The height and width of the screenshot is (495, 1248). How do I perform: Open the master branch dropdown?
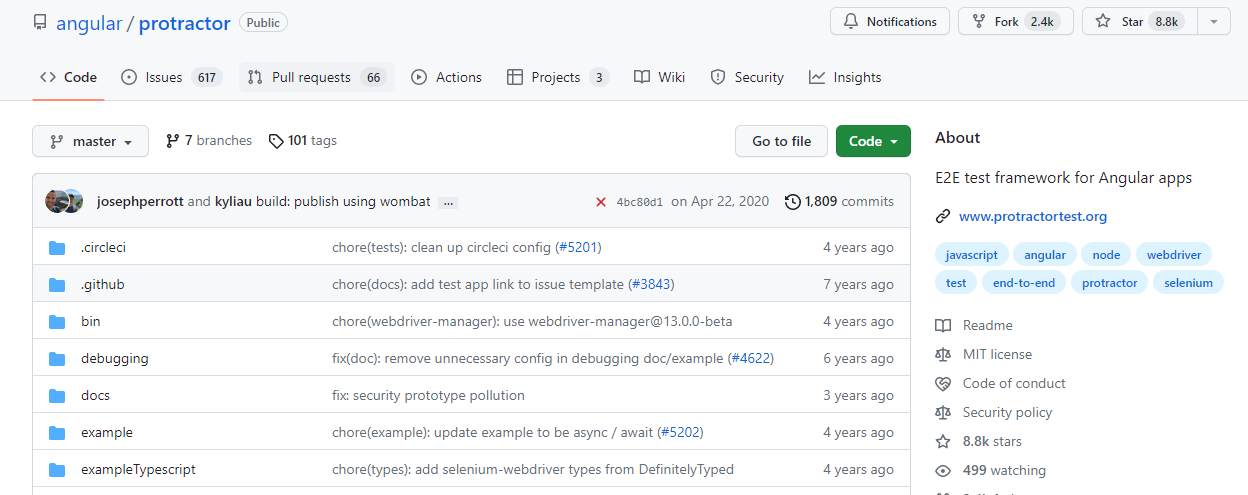[90, 142]
